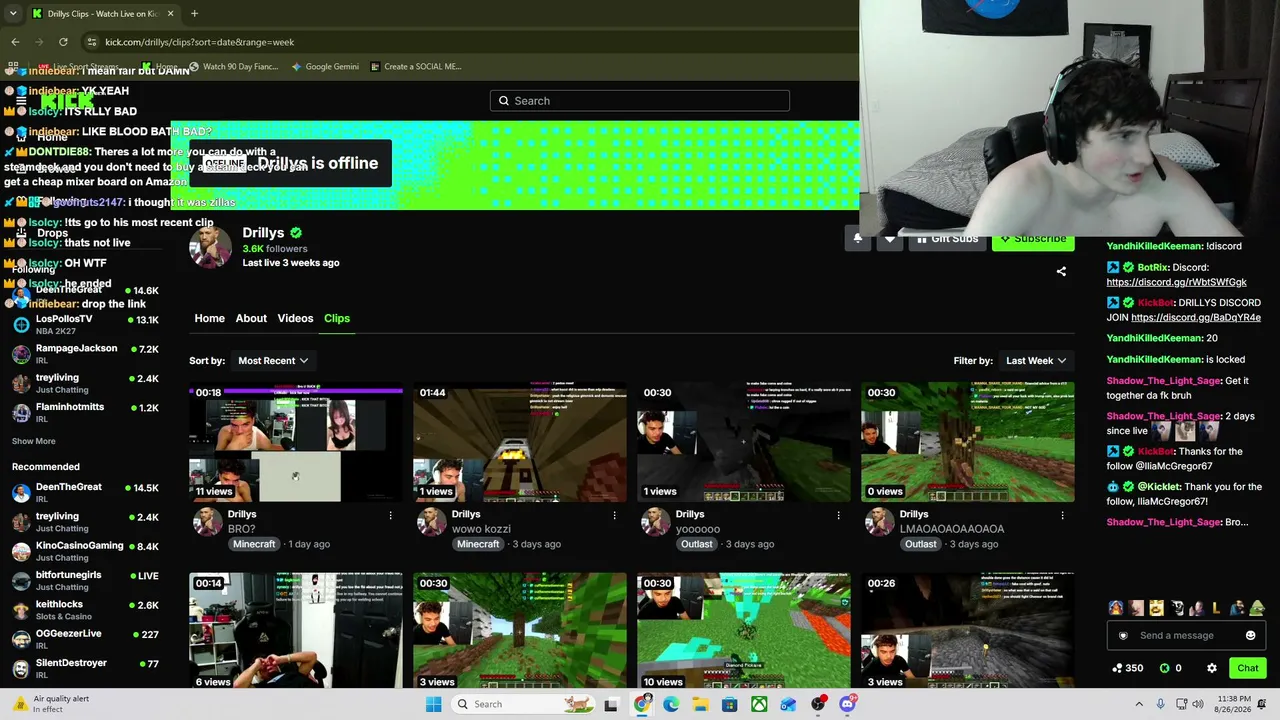Image resolution: width=1280 pixels, height=720 pixels.
Task: Insert the Pepe frog emote
Action: click(1256, 608)
